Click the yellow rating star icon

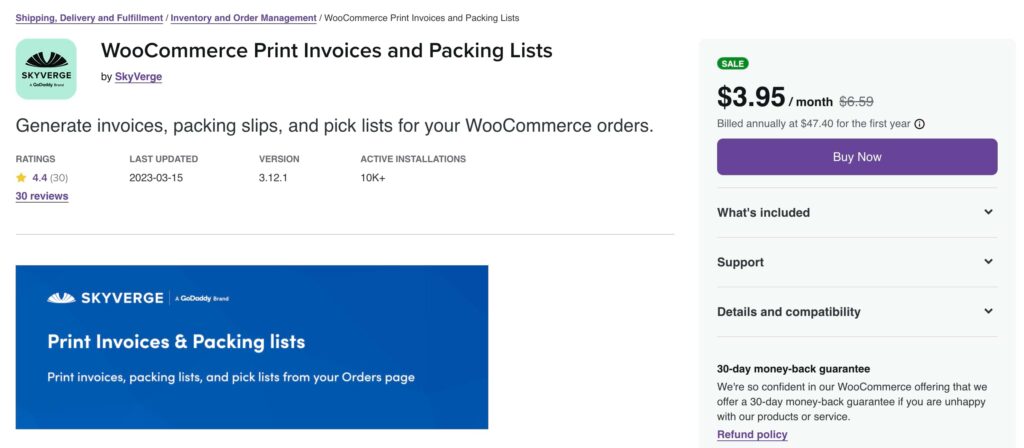click(x=21, y=178)
